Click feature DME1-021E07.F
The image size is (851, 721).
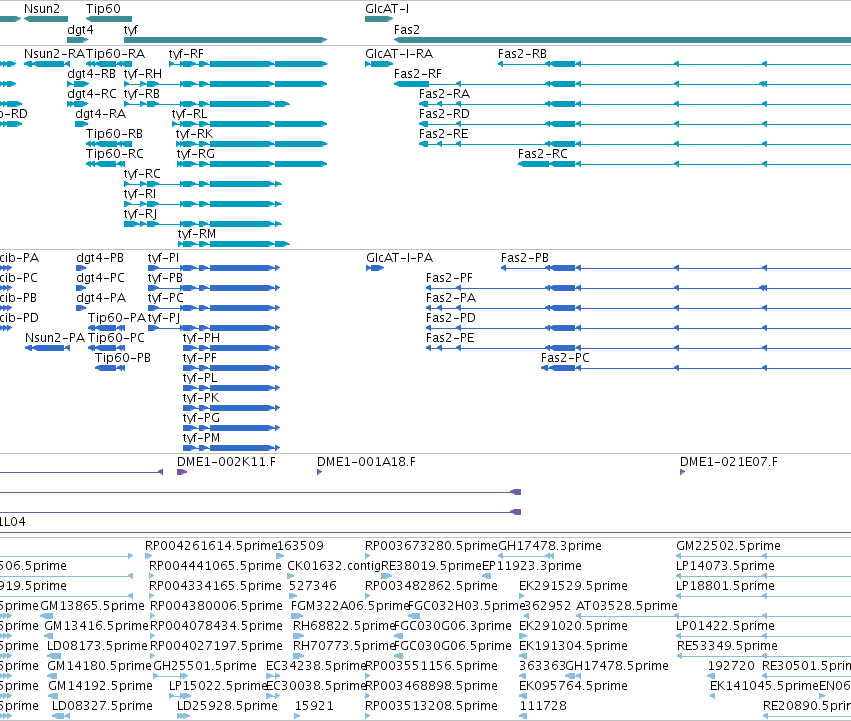click(x=728, y=462)
